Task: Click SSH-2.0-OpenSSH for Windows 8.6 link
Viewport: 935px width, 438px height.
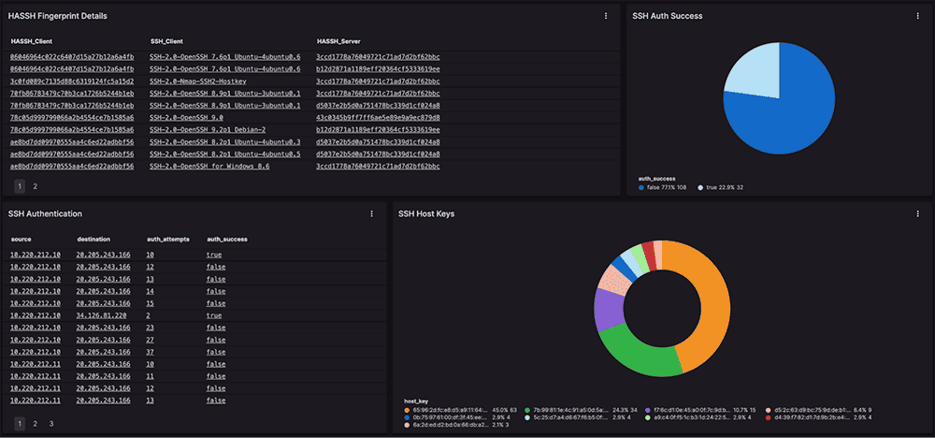Action: coord(209,166)
